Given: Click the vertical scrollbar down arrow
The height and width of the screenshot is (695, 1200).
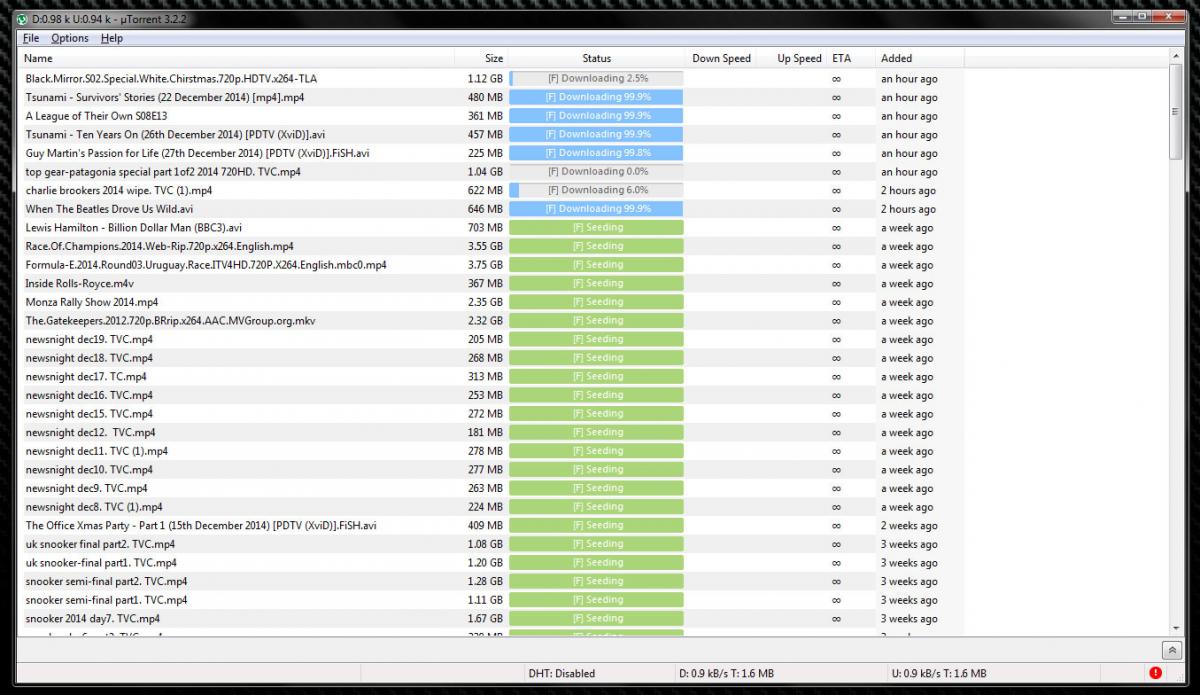Looking at the screenshot, I should pos(1175,625).
